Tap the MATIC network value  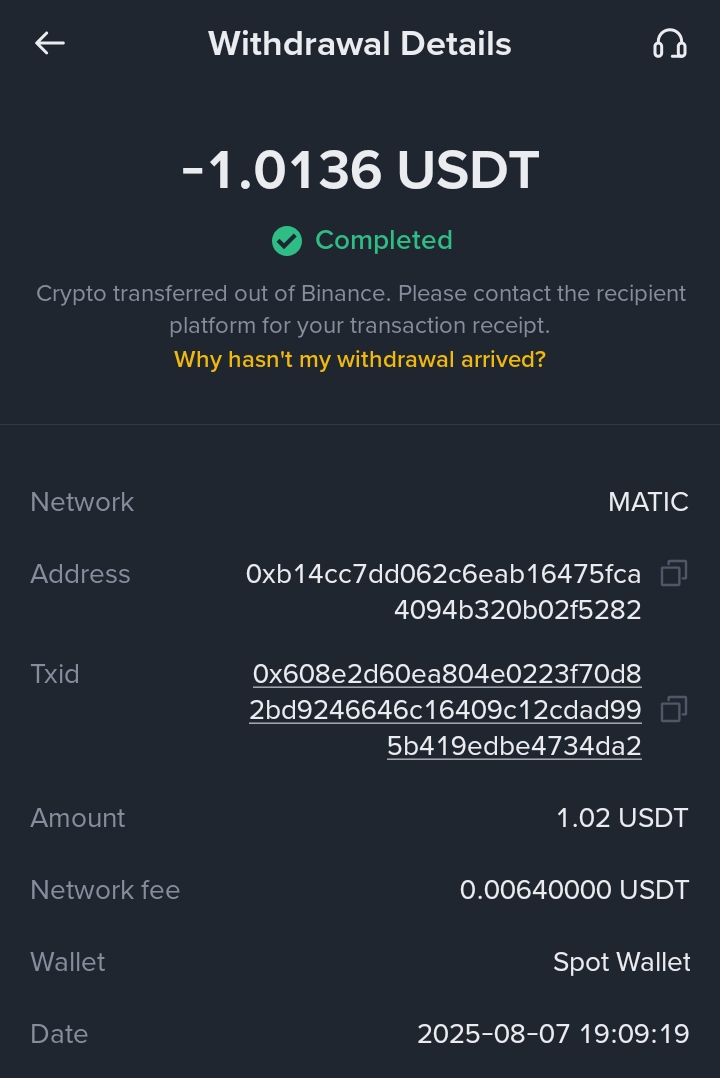[x=648, y=502]
